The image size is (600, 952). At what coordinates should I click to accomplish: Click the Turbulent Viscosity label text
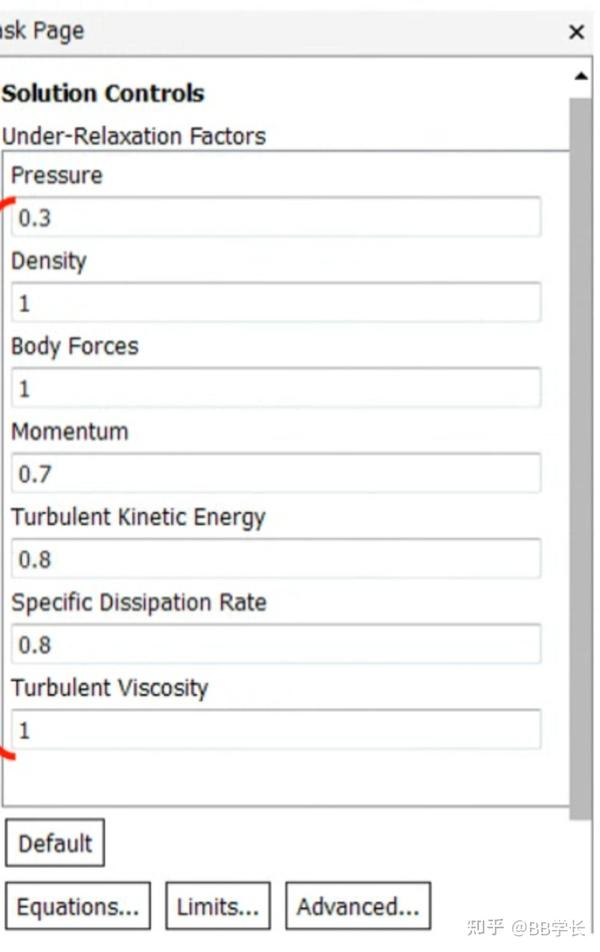tap(110, 688)
